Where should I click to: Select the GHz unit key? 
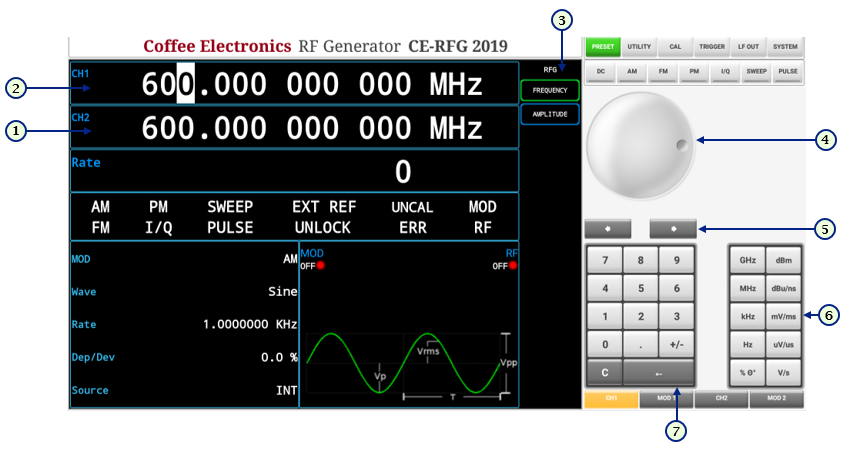747,260
